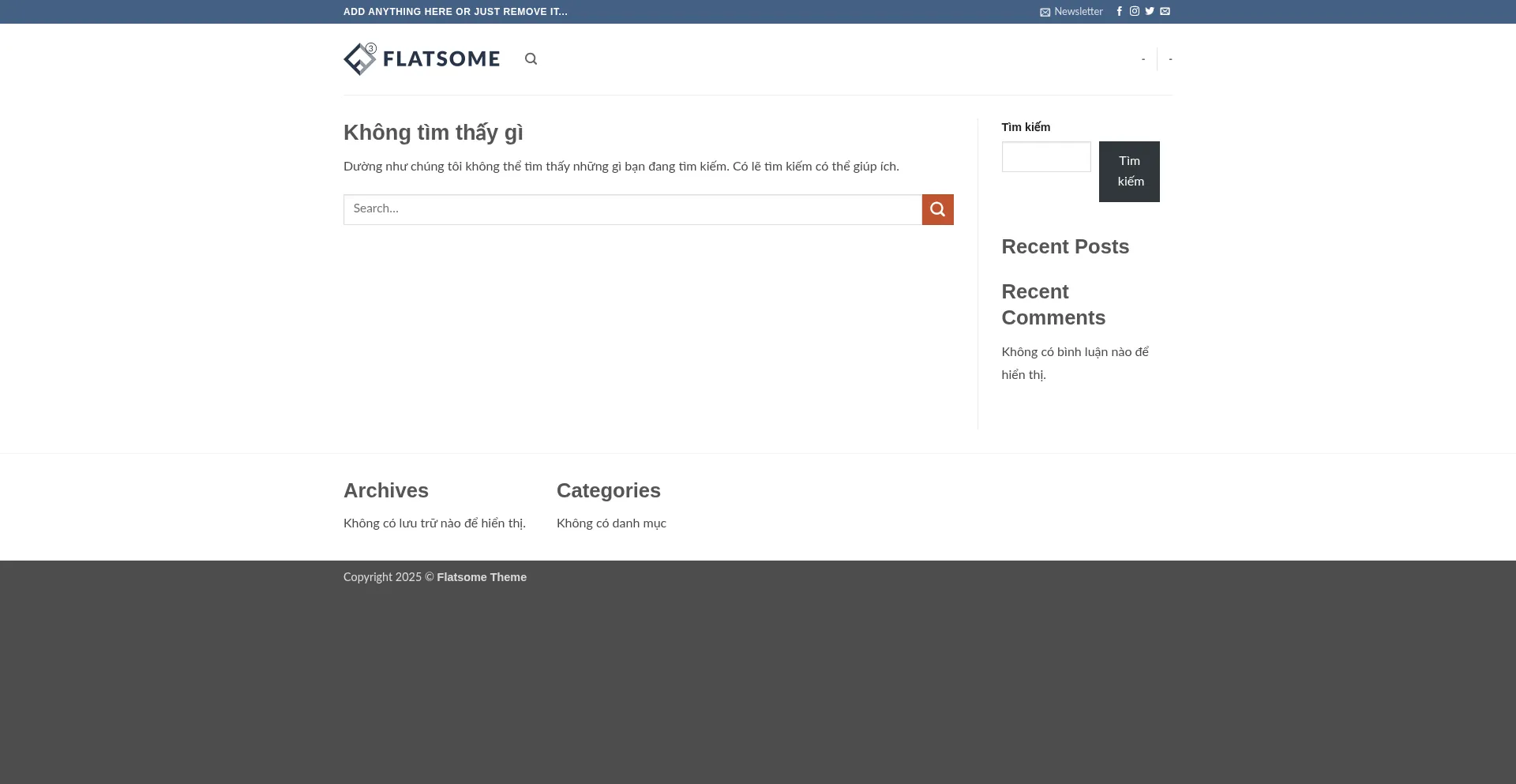1516x784 pixels.
Task: Click the right dash in header menu
Action: [1170, 59]
